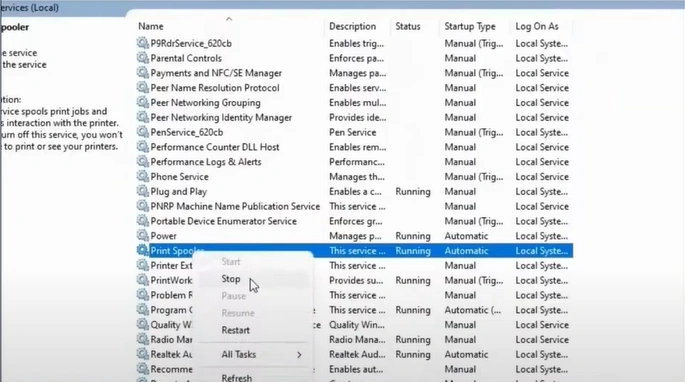Click gear icon for Printer Ext service
The image size is (685, 382).
click(142, 265)
